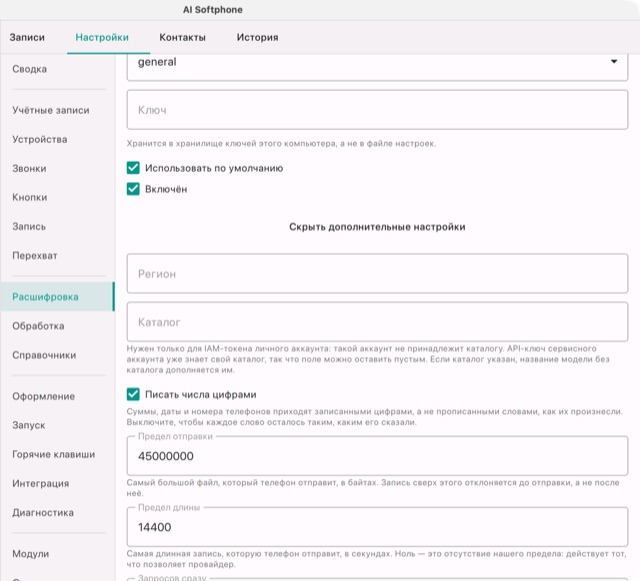Screen dimensions: 640x581
Task: Click Скрыть дополнительные настройки
Action: [x=377, y=227]
